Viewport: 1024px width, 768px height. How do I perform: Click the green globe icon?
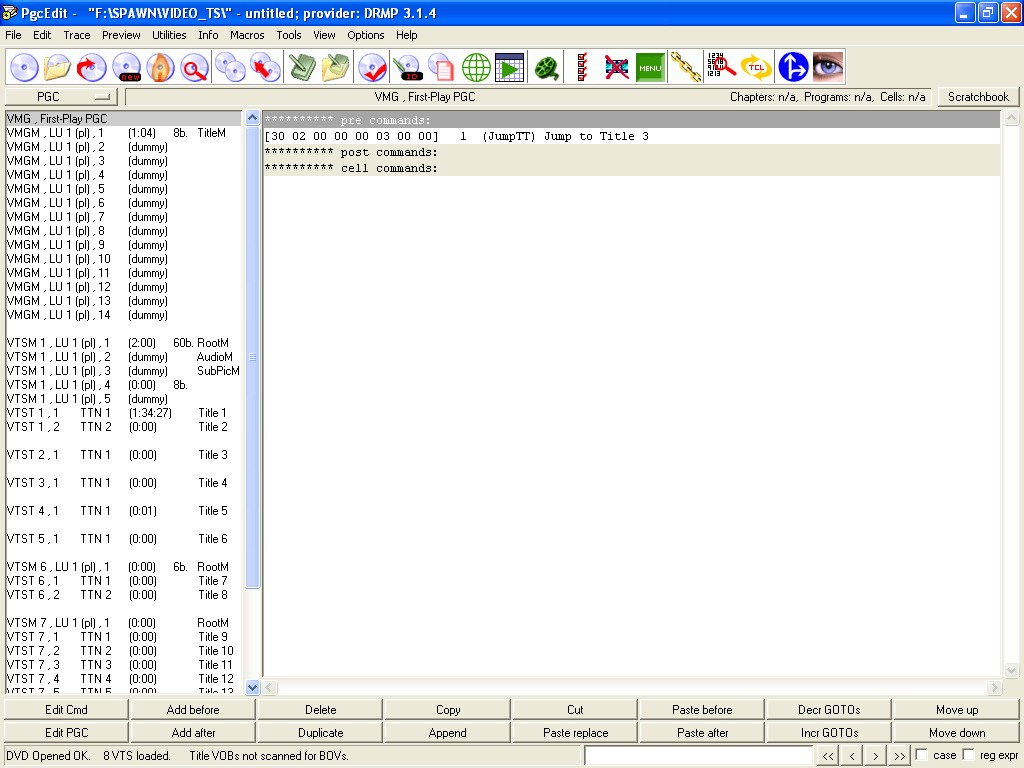[476, 67]
